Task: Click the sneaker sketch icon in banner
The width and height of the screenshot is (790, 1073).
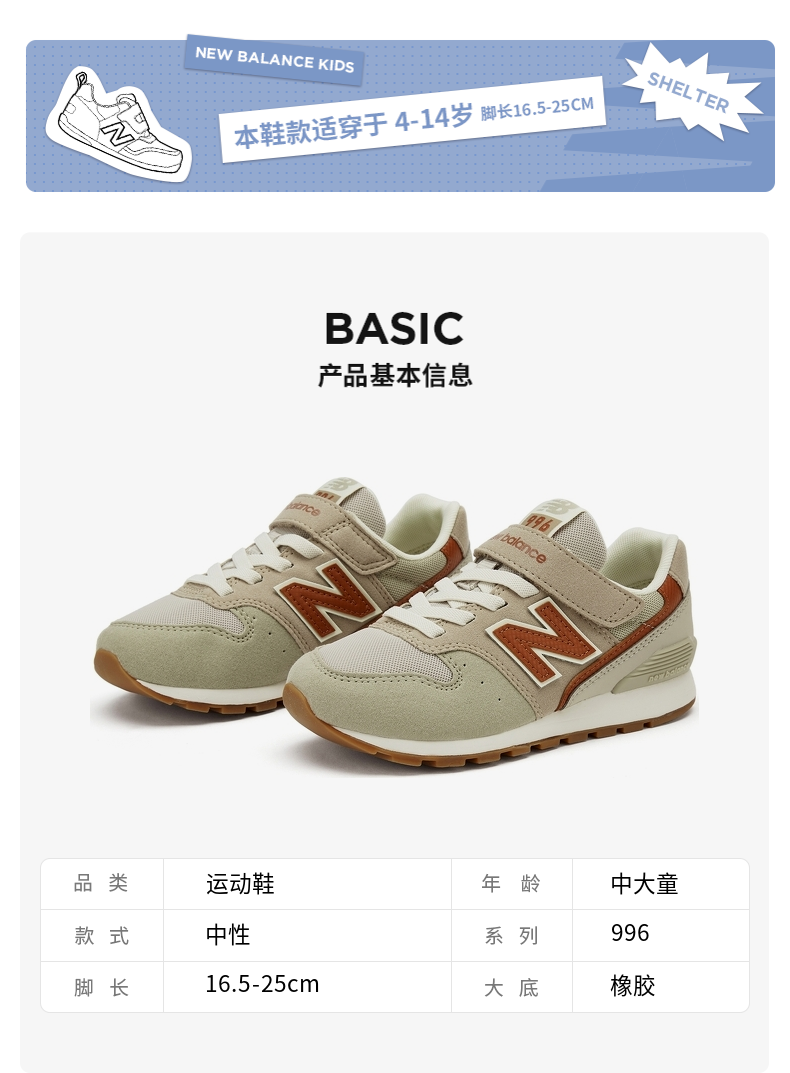Action: (118, 125)
